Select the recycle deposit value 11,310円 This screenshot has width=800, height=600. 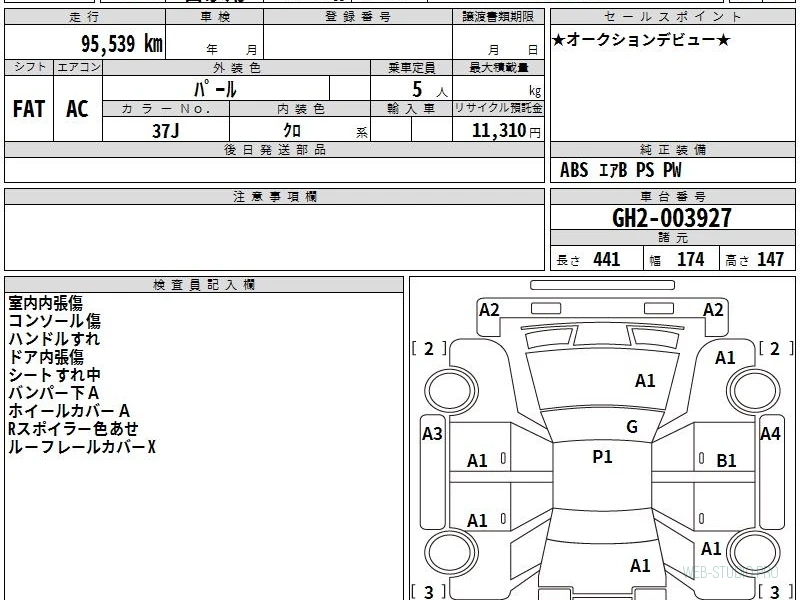coord(506,131)
